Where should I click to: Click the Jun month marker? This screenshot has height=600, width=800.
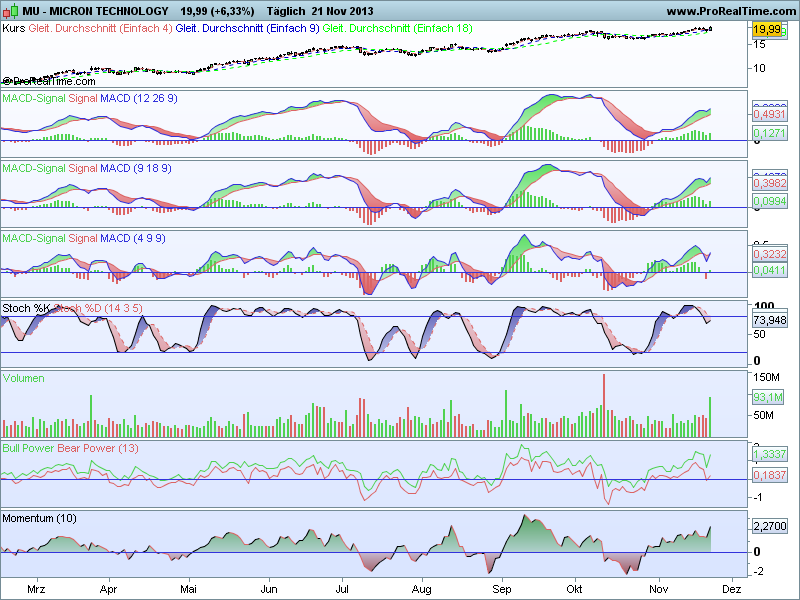269,589
